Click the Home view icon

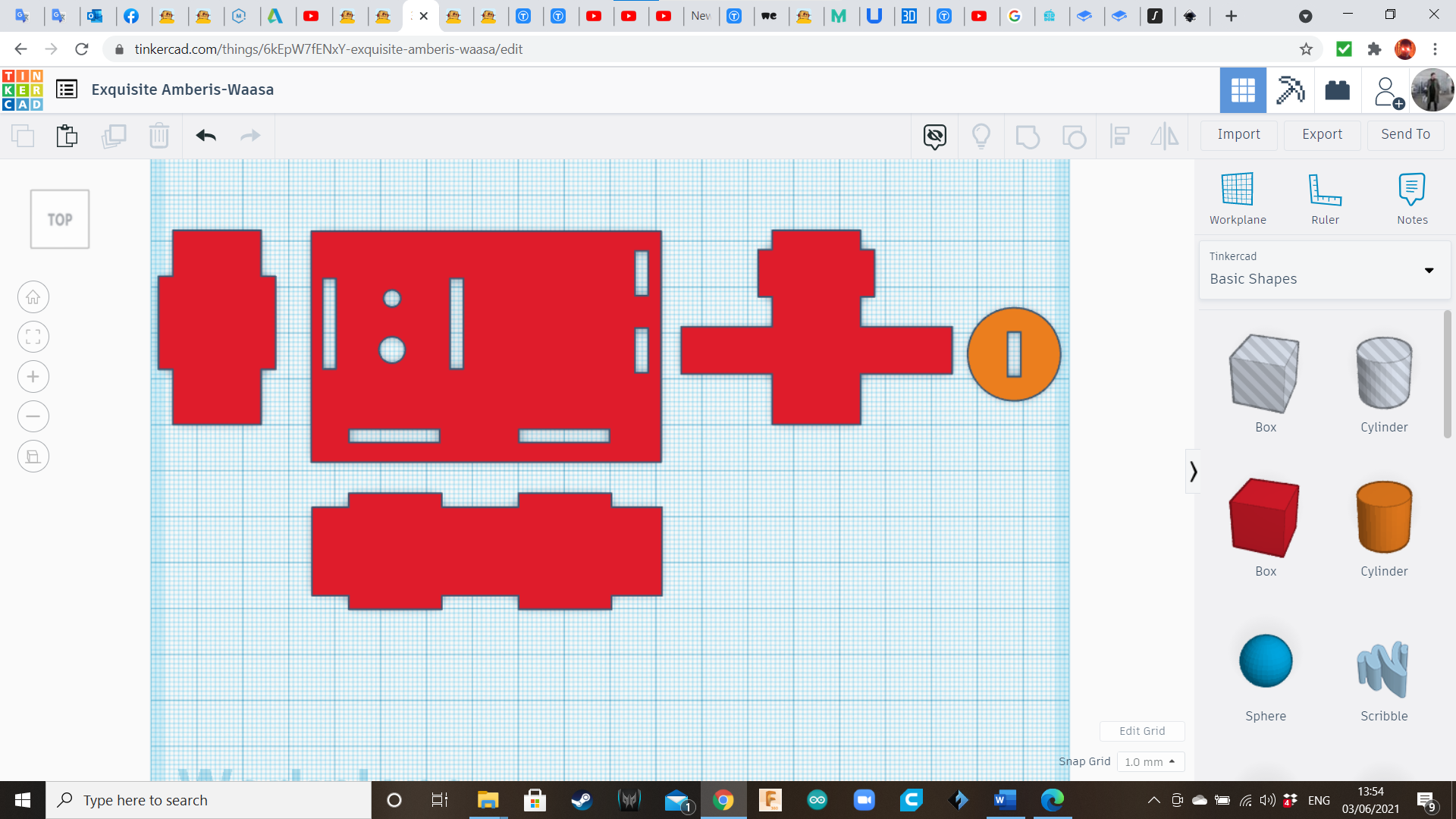point(33,297)
